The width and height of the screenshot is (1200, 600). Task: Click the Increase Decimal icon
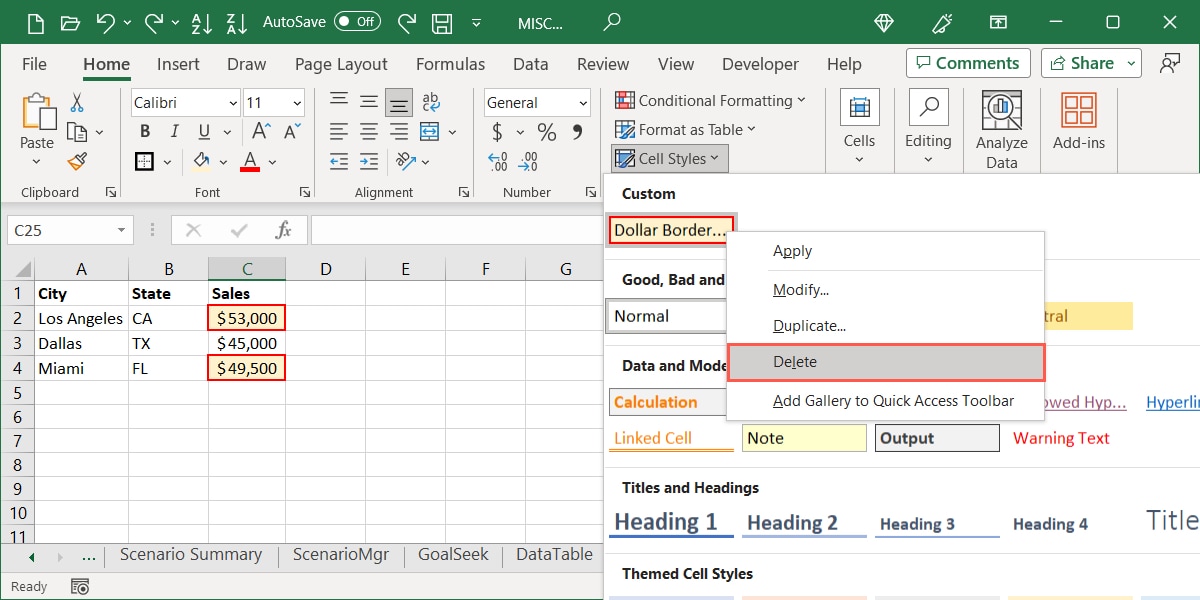(x=497, y=160)
